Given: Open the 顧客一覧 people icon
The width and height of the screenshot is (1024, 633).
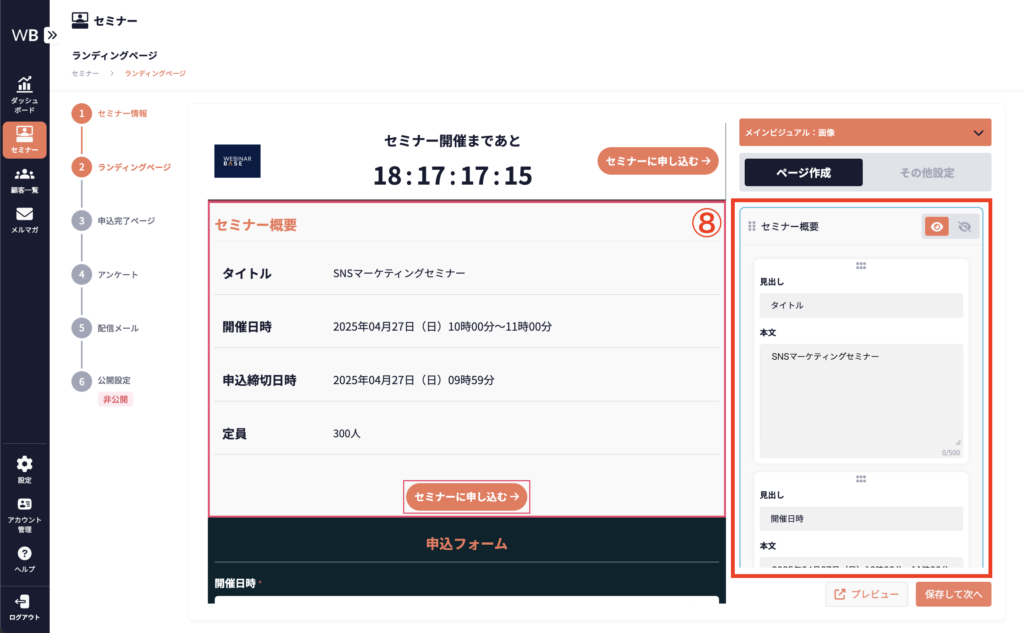Looking at the screenshot, I should point(24,175).
